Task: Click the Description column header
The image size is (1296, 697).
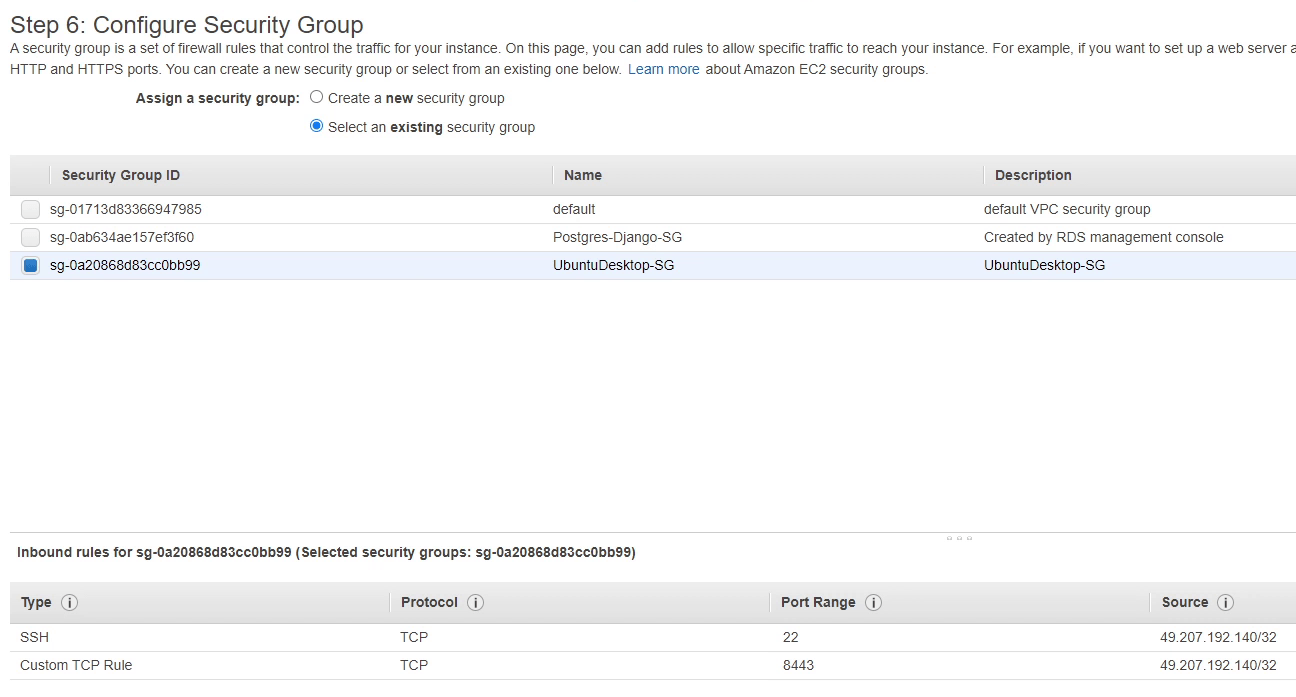Action: click(x=1033, y=175)
